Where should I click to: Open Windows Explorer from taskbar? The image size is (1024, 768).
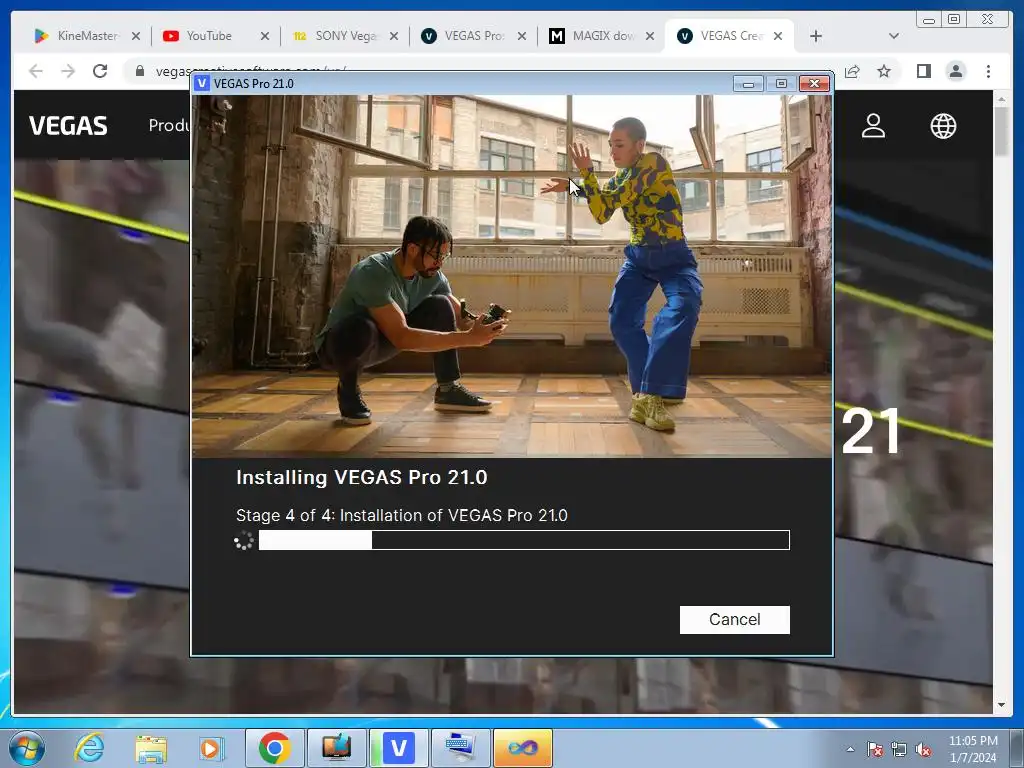[x=151, y=748]
